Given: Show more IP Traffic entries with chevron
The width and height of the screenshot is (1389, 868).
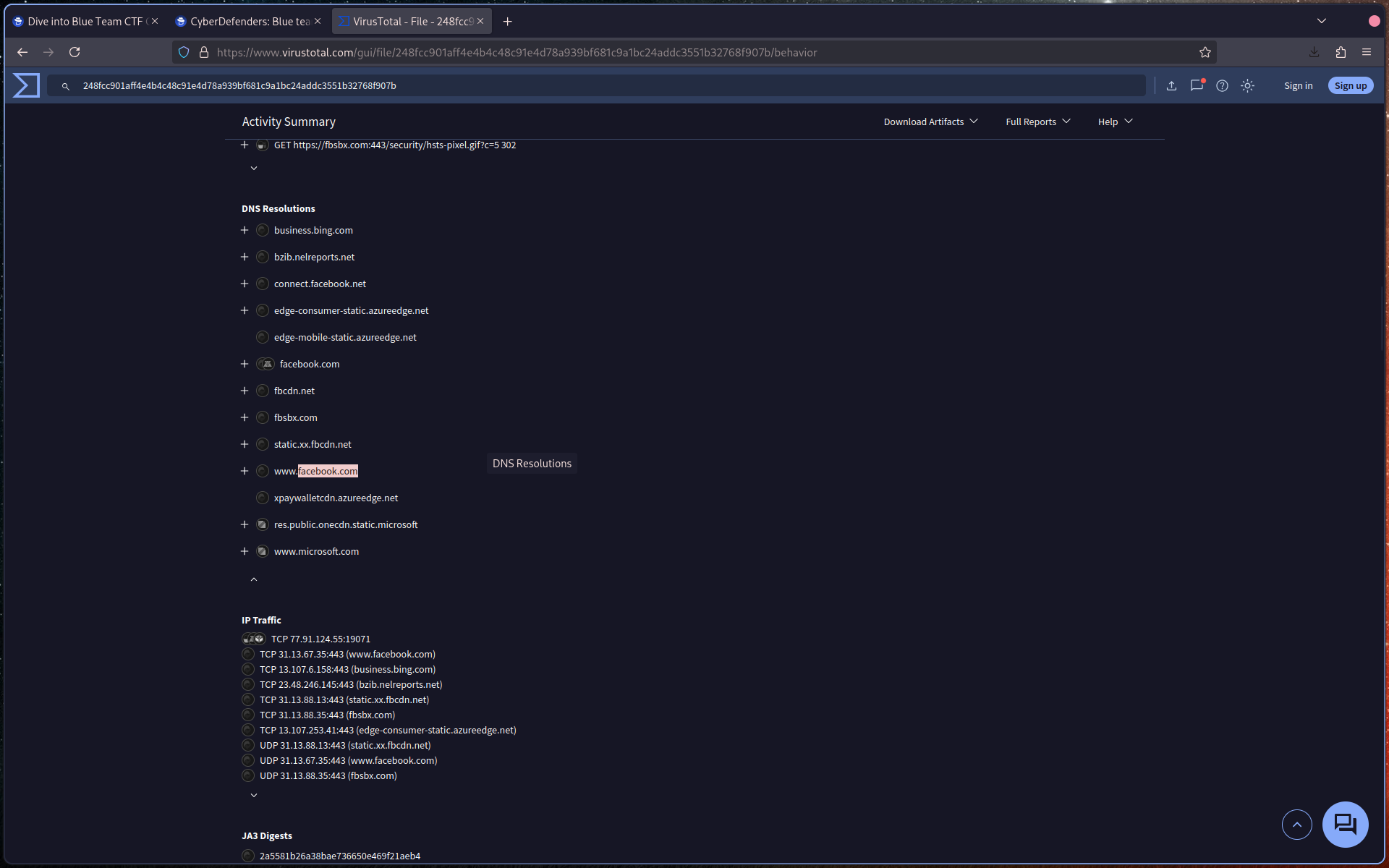Looking at the screenshot, I should 254,795.
